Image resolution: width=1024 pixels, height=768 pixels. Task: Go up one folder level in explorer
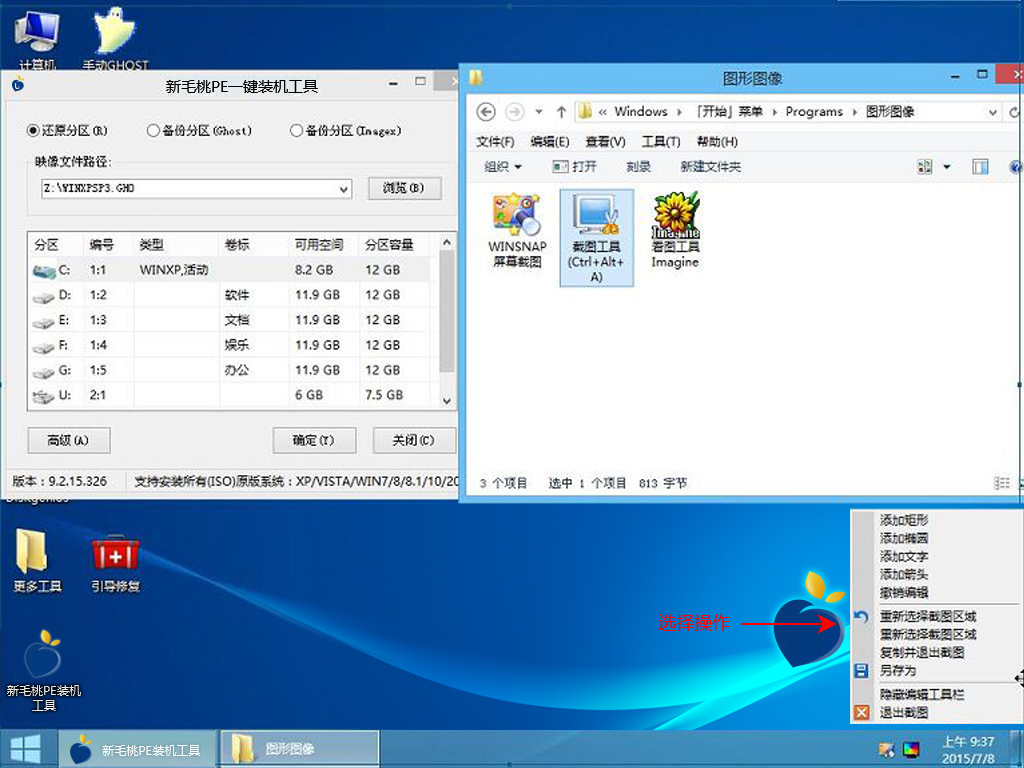coord(561,112)
